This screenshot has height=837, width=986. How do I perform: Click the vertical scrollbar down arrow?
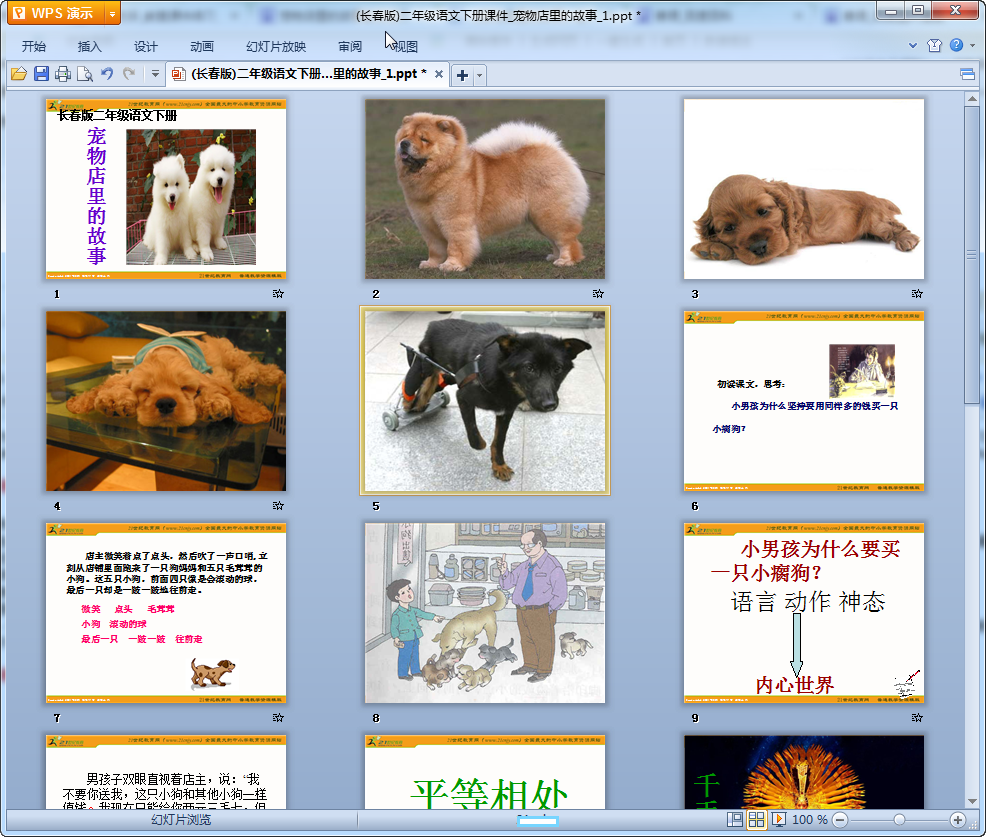click(x=972, y=802)
